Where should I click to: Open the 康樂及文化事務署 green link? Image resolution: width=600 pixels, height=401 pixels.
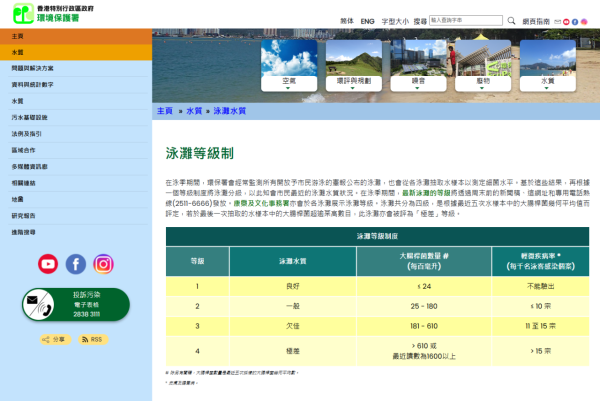(x=261, y=203)
